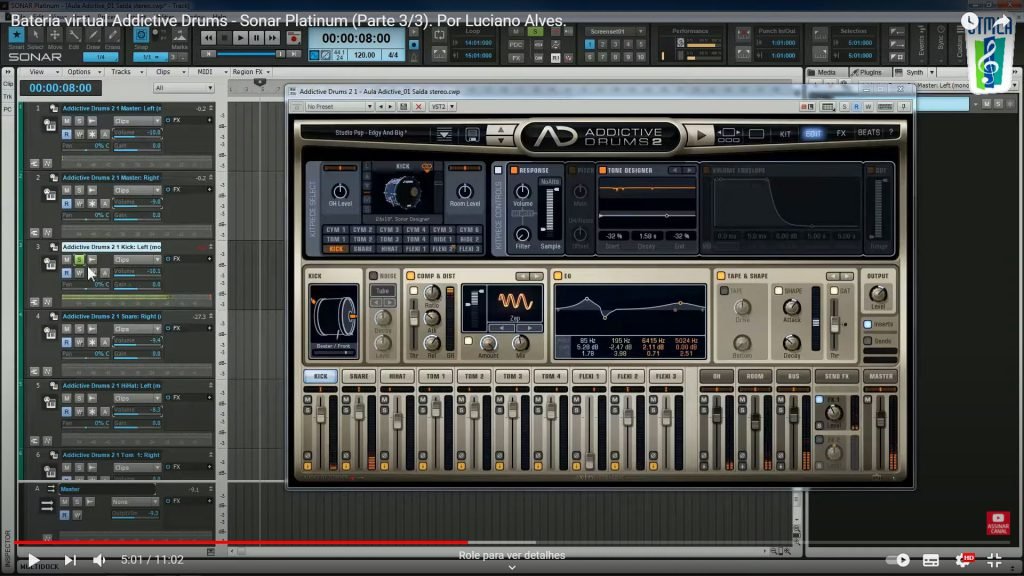The width and height of the screenshot is (1024, 576).
Task: Pick the Erase tool in SONAR toolbar
Action: click(112, 36)
